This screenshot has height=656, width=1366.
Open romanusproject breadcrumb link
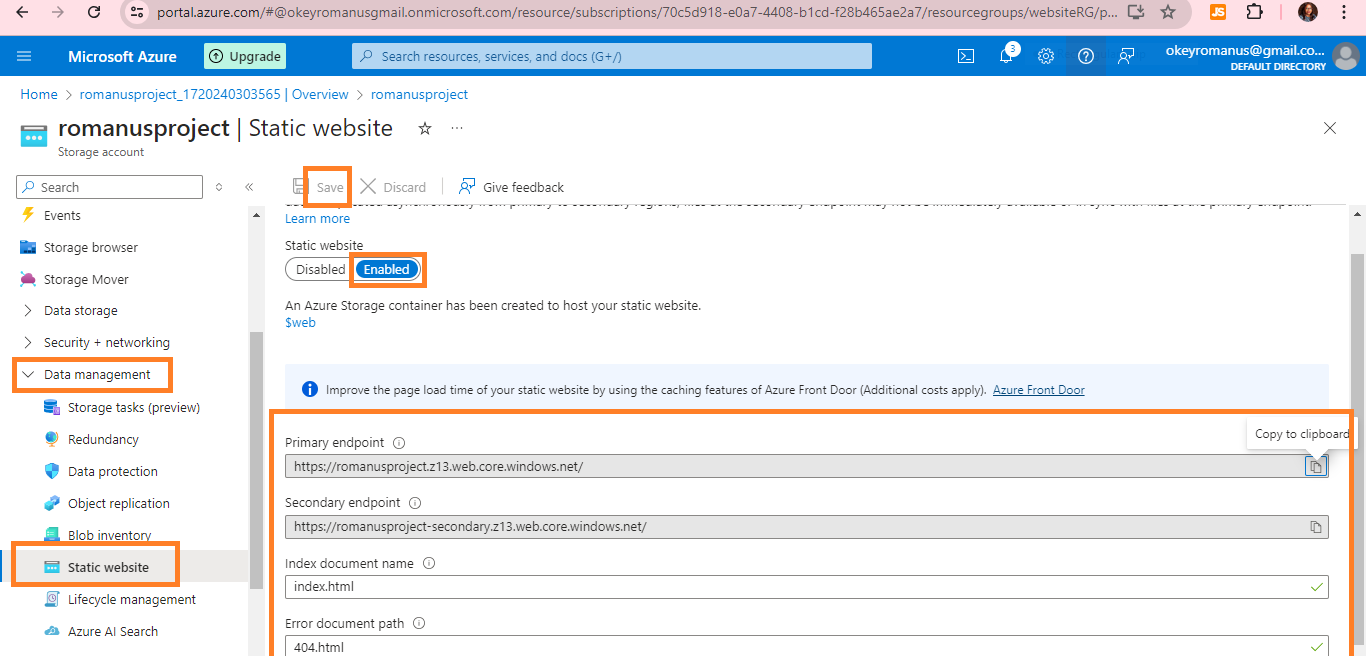coord(419,94)
